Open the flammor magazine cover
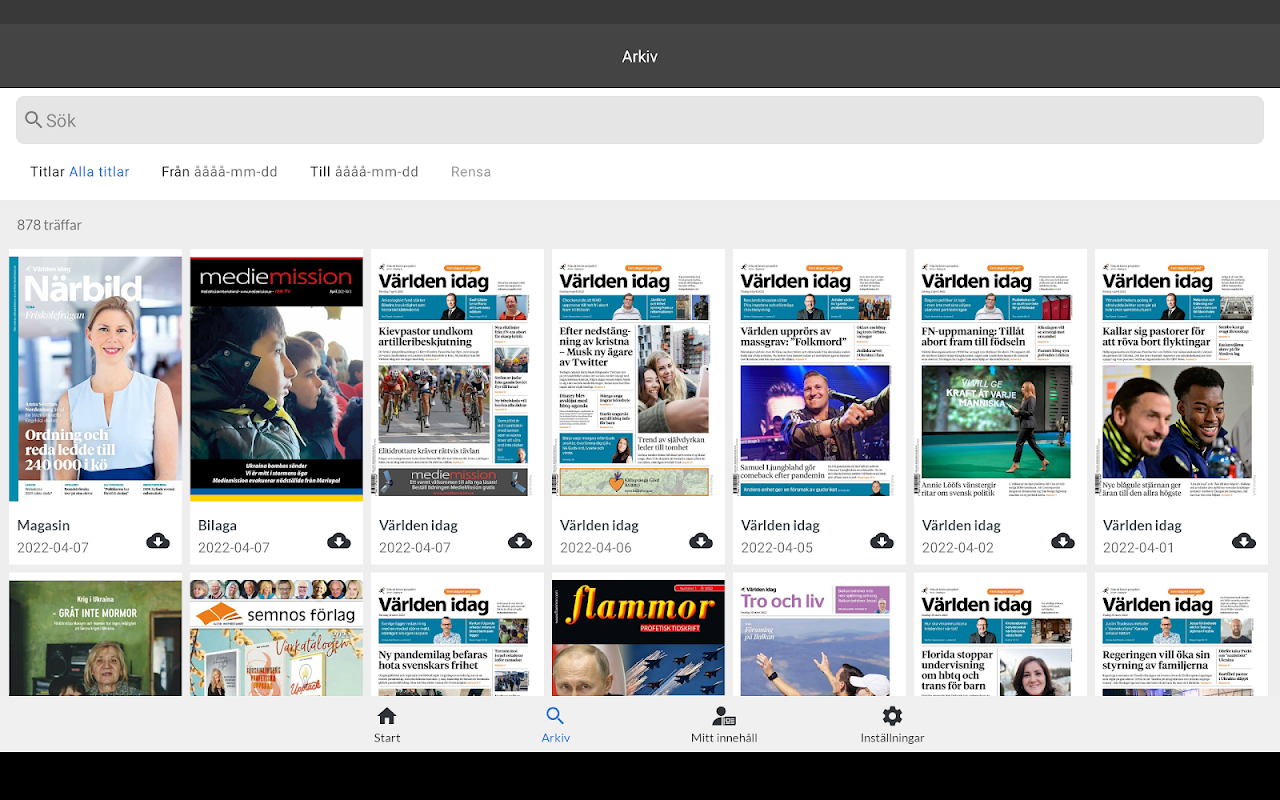The height and width of the screenshot is (800, 1280). coord(639,638)
